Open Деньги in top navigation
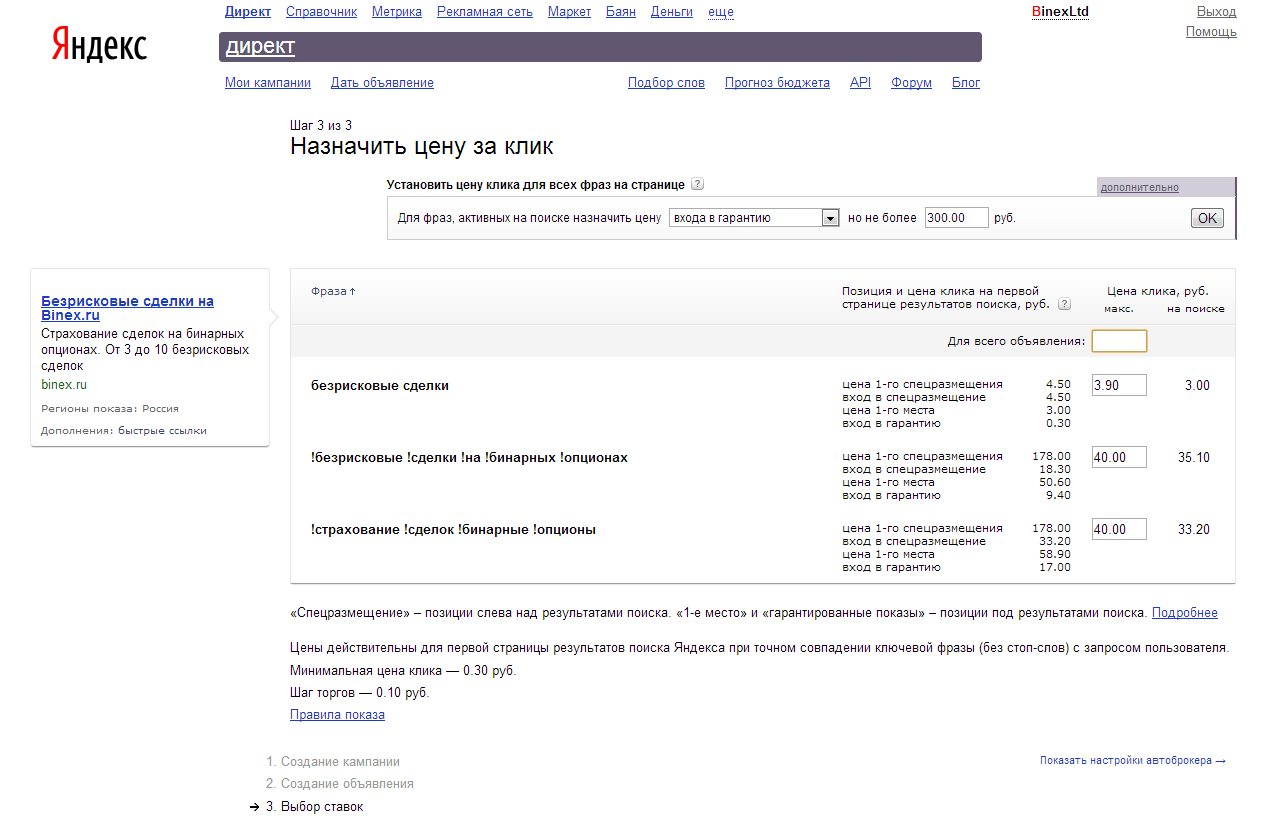This screenshot has height=818, width=1262. pyautogui.click(x=672, y=12)
